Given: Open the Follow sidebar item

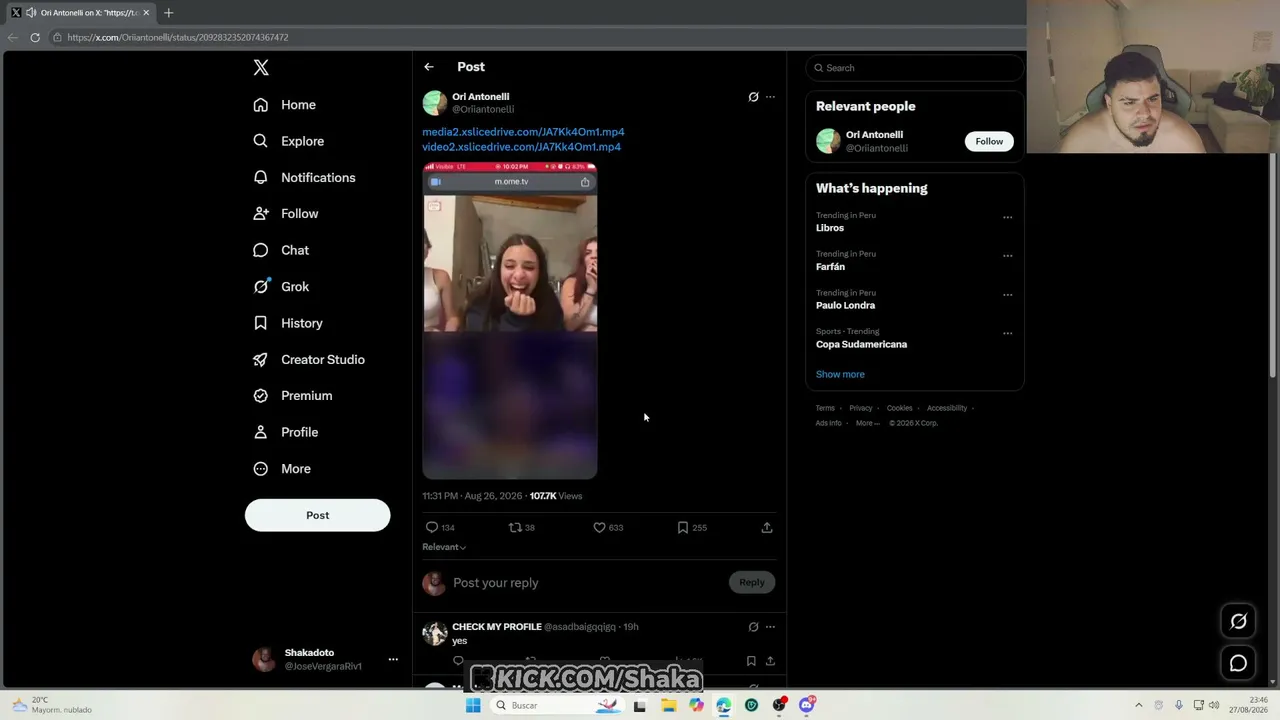Looking at the screenshot, I should 286,214.
